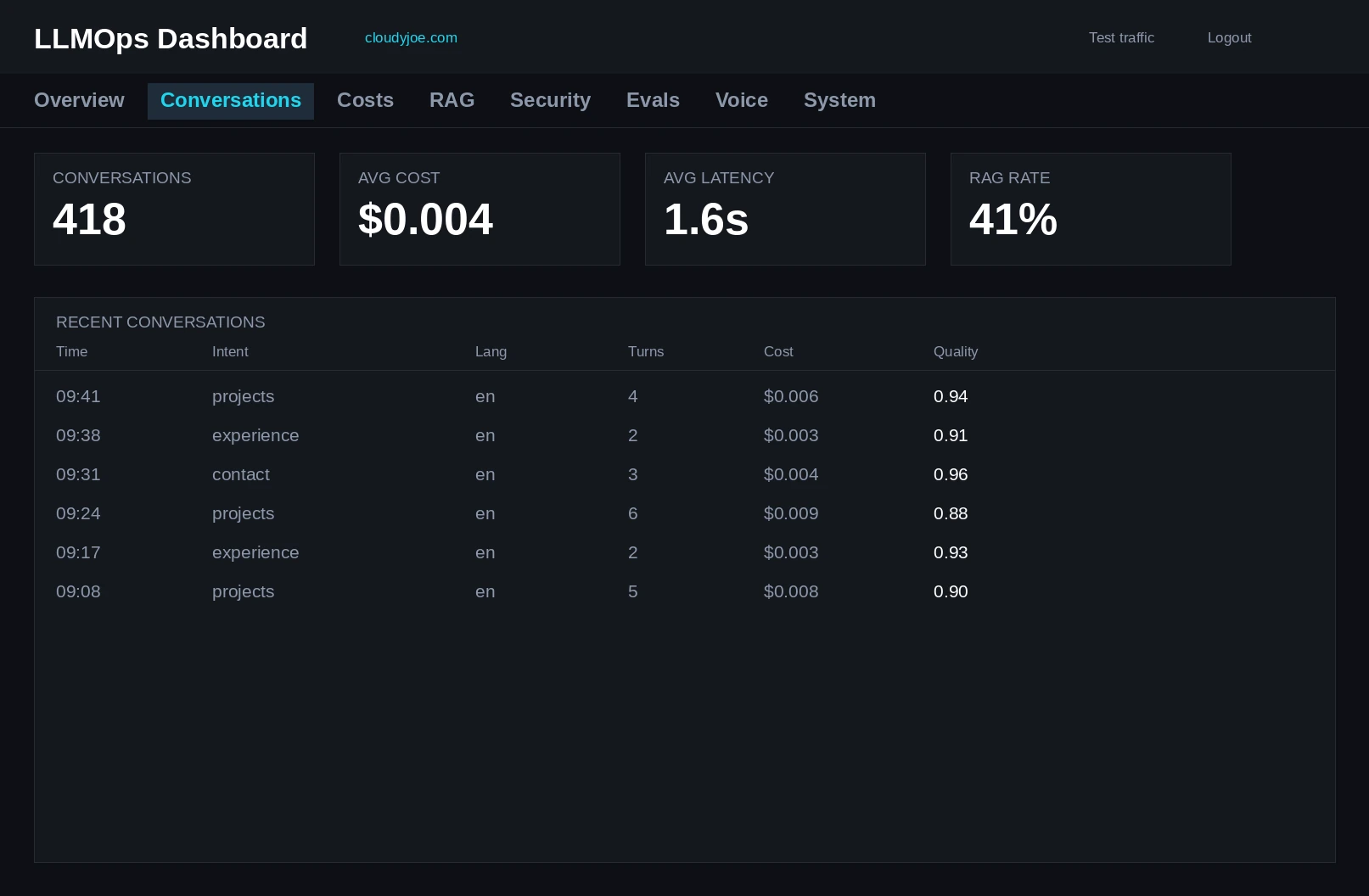Viewport: 1369px width, 896px height.
Task: Click the Recent Conversations heading
Action: click(160, 322)
